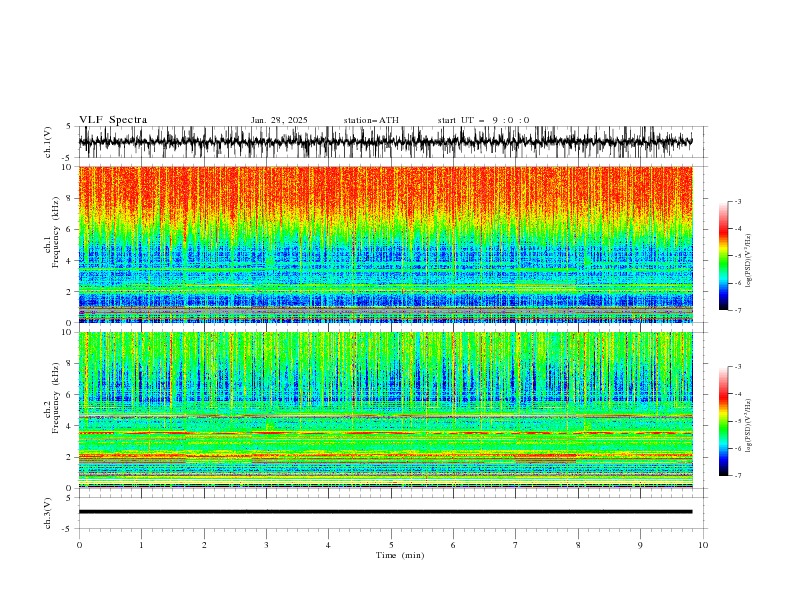This screenshot has height=612, width=792.
Task: Click the time axis tick label "4"
Action: click(x=328, y=545)
